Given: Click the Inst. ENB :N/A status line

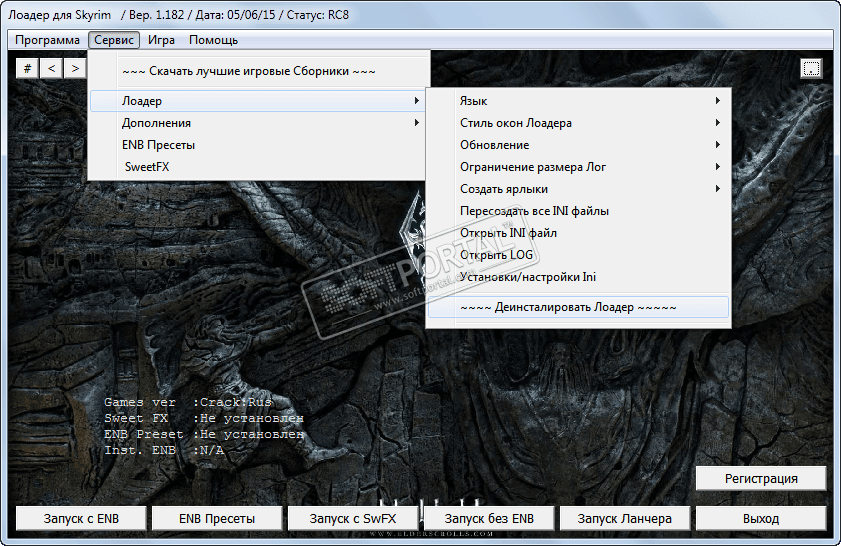Looking at the screenshot, I should pos(164,450).
